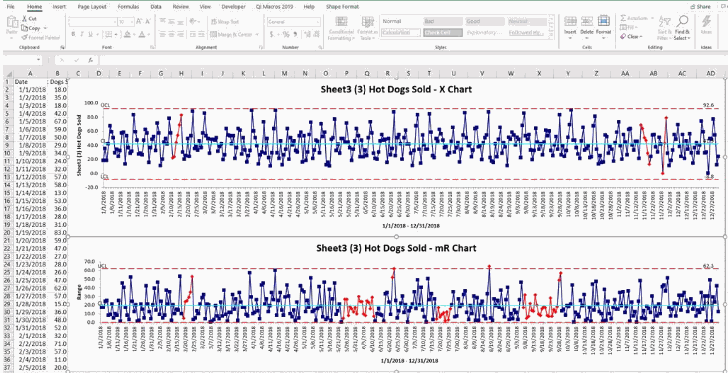The width and height of the screenshot is (728, 373).
Task: Click the Decrease Font Size icon
Action: (148, 21)
